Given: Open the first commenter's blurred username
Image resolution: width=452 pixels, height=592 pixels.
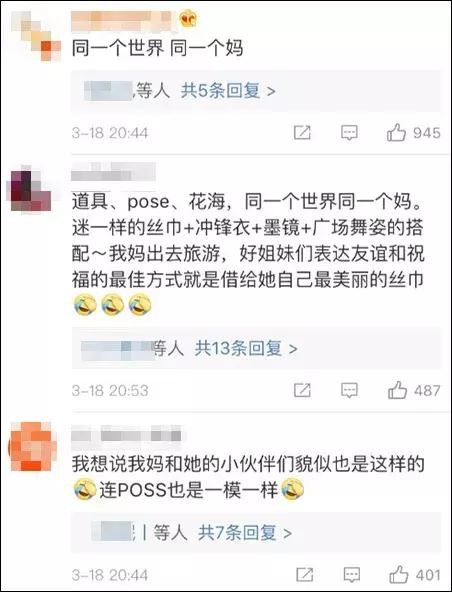Looking at the screenshot, I should [x=123, y=21].
